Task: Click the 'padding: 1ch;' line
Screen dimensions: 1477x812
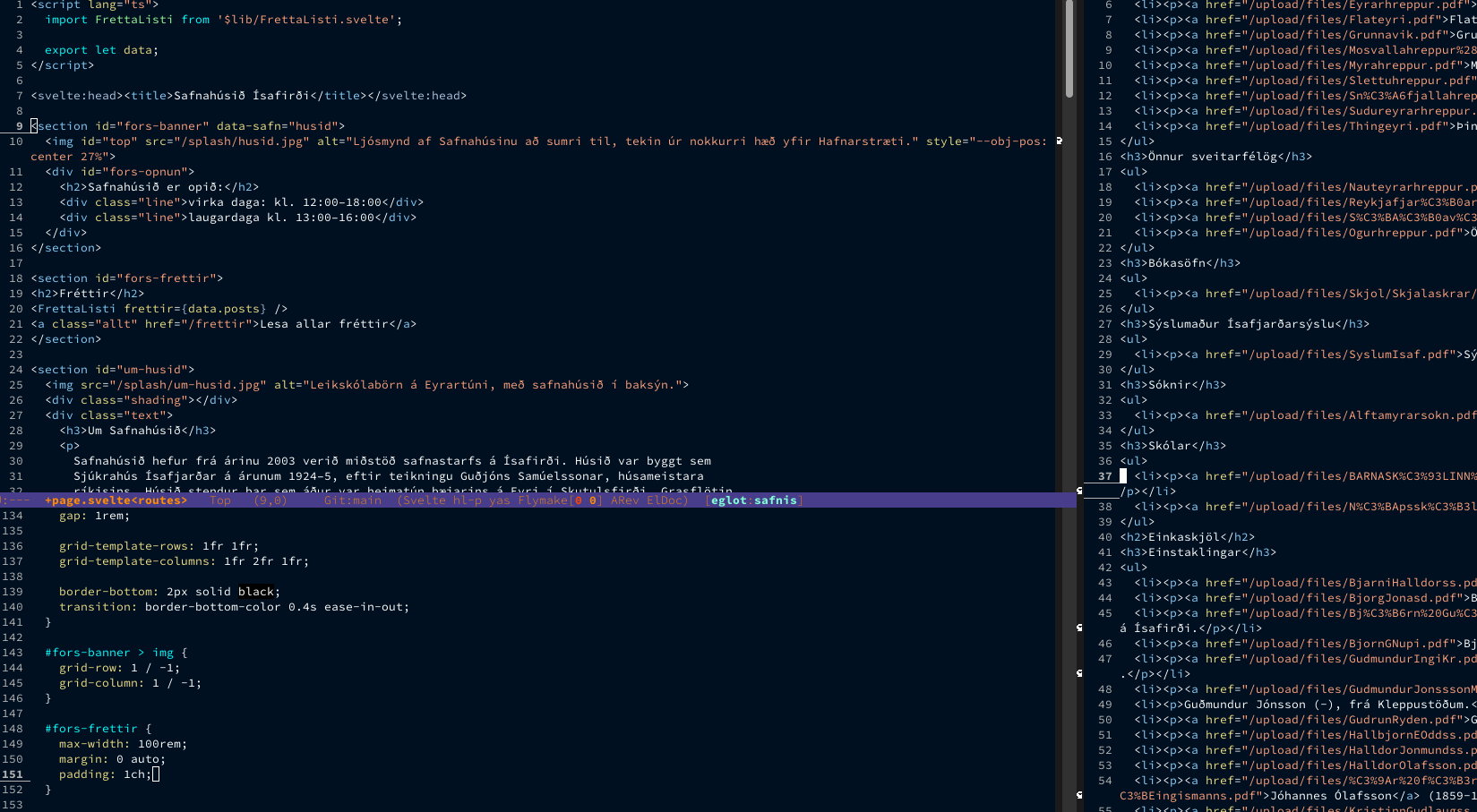Action: tap(105, 774)
